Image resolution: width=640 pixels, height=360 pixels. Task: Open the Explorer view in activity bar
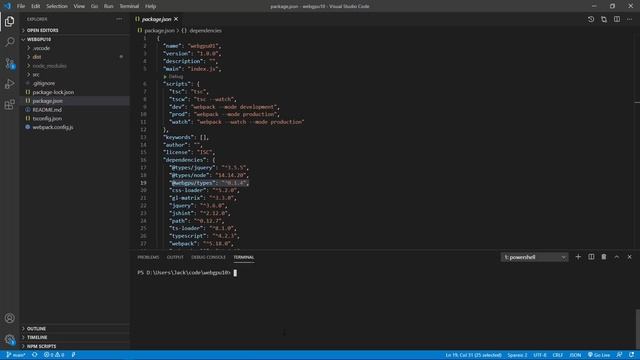tap(10, 21)
